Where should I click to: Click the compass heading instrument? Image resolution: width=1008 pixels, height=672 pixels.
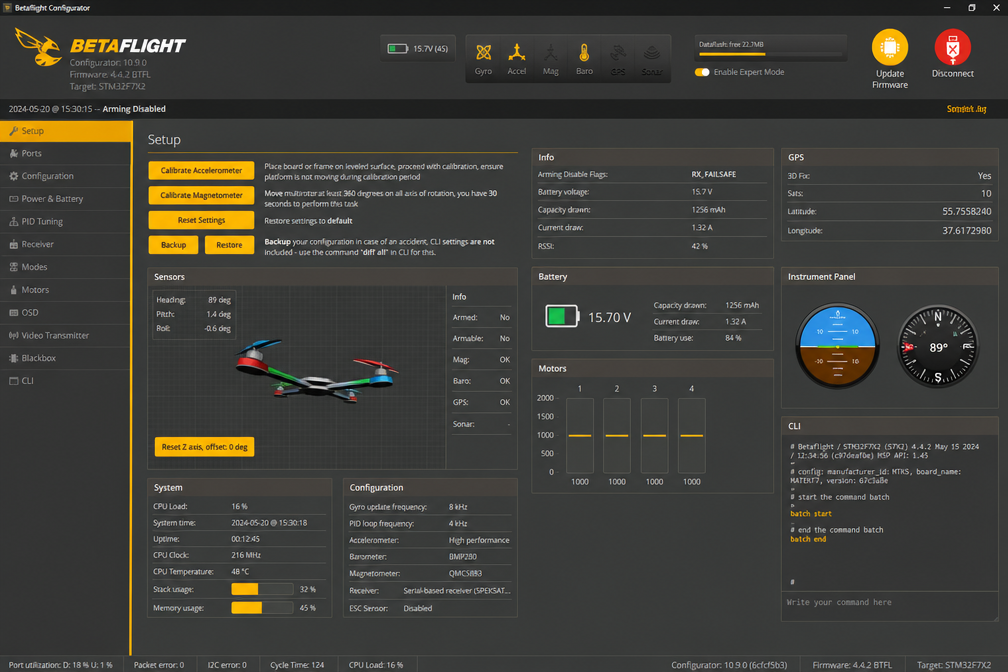click(x=938, y=346)
